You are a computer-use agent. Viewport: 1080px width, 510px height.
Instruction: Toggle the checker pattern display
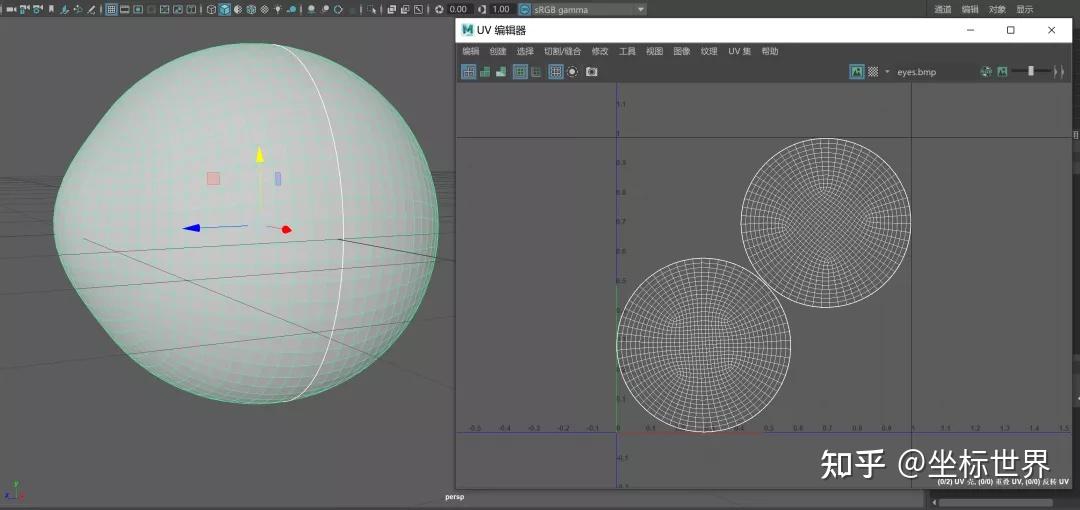tap(873, 72)
